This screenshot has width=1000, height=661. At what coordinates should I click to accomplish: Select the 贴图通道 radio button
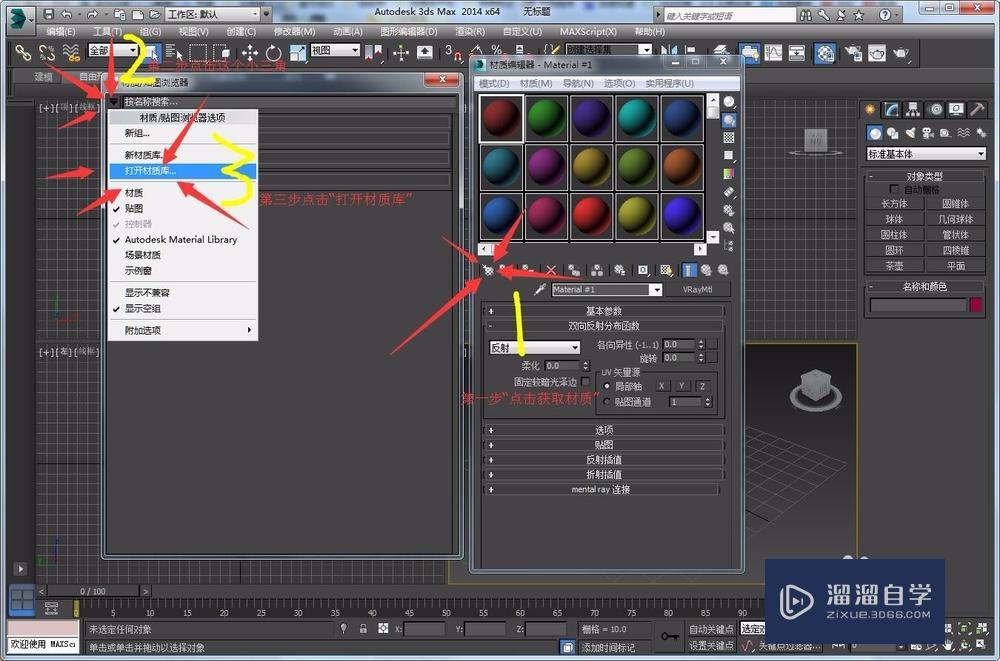(x=607, y=402)
